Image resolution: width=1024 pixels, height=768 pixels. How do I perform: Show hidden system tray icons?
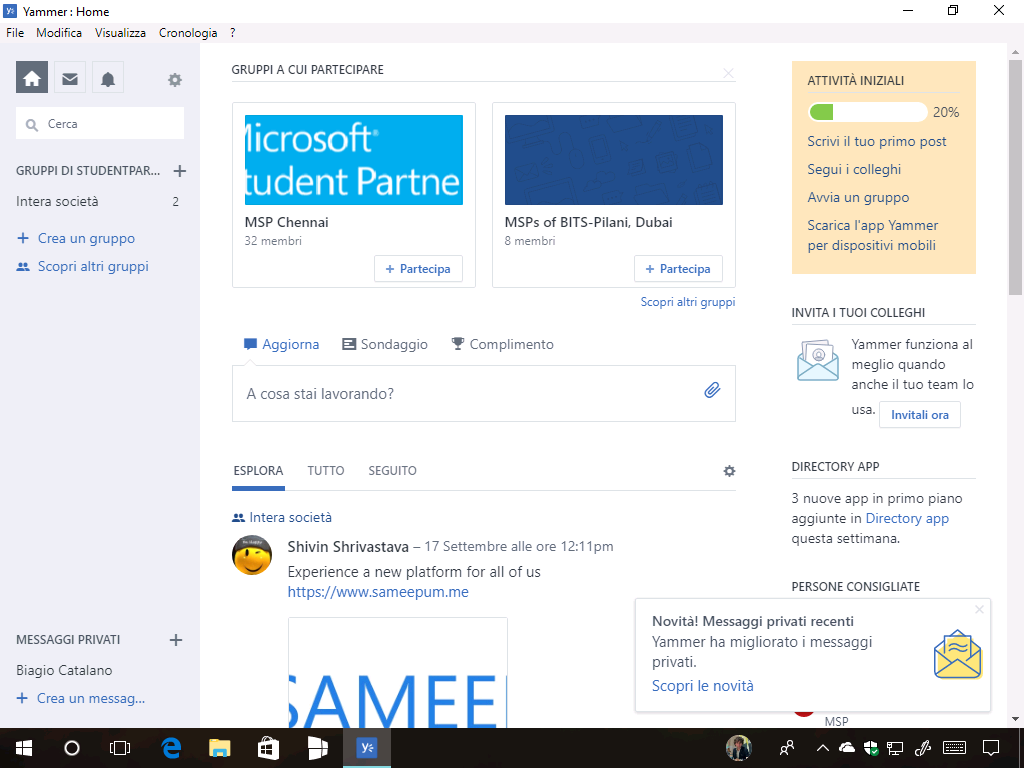(x=823, y=748)
